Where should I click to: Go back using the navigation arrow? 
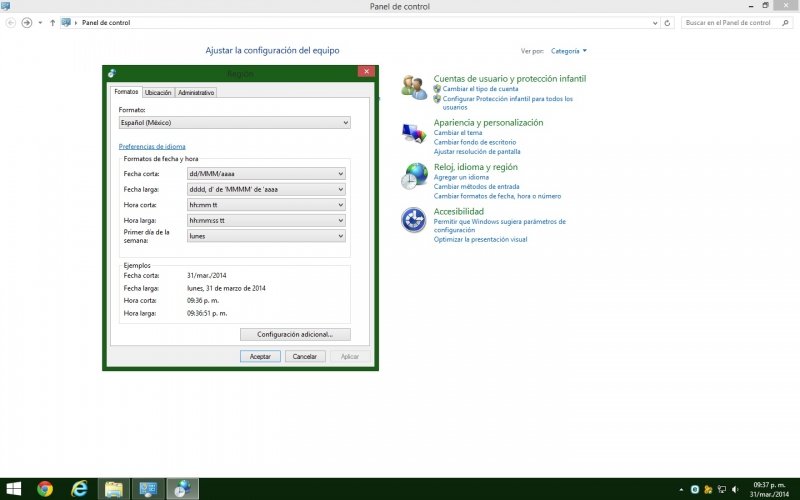(11, 22)
